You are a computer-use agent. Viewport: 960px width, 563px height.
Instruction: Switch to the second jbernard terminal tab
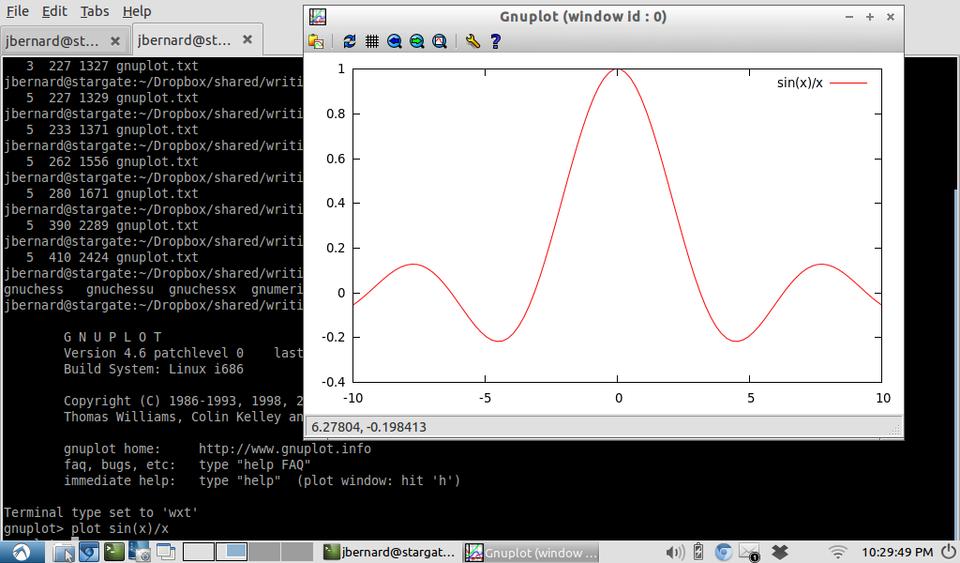(x=185, y=41)
